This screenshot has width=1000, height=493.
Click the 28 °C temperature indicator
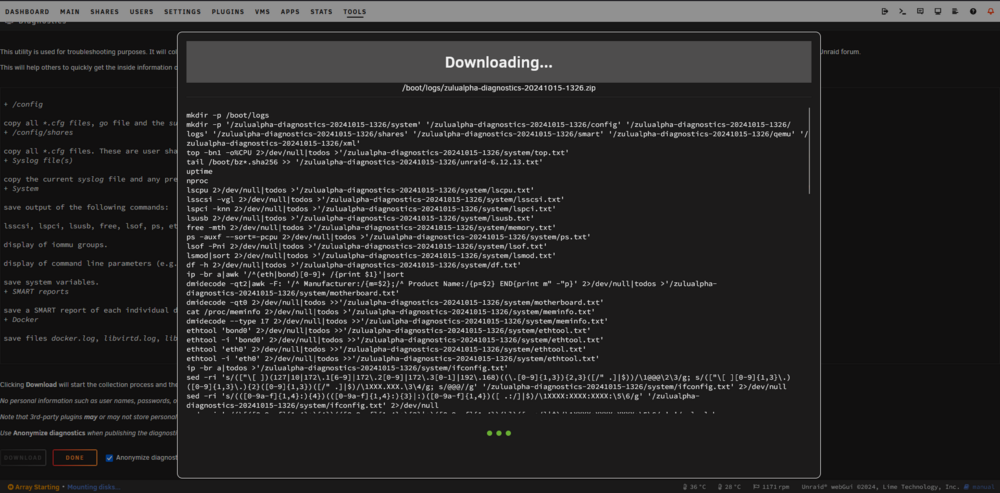point(730,487)
